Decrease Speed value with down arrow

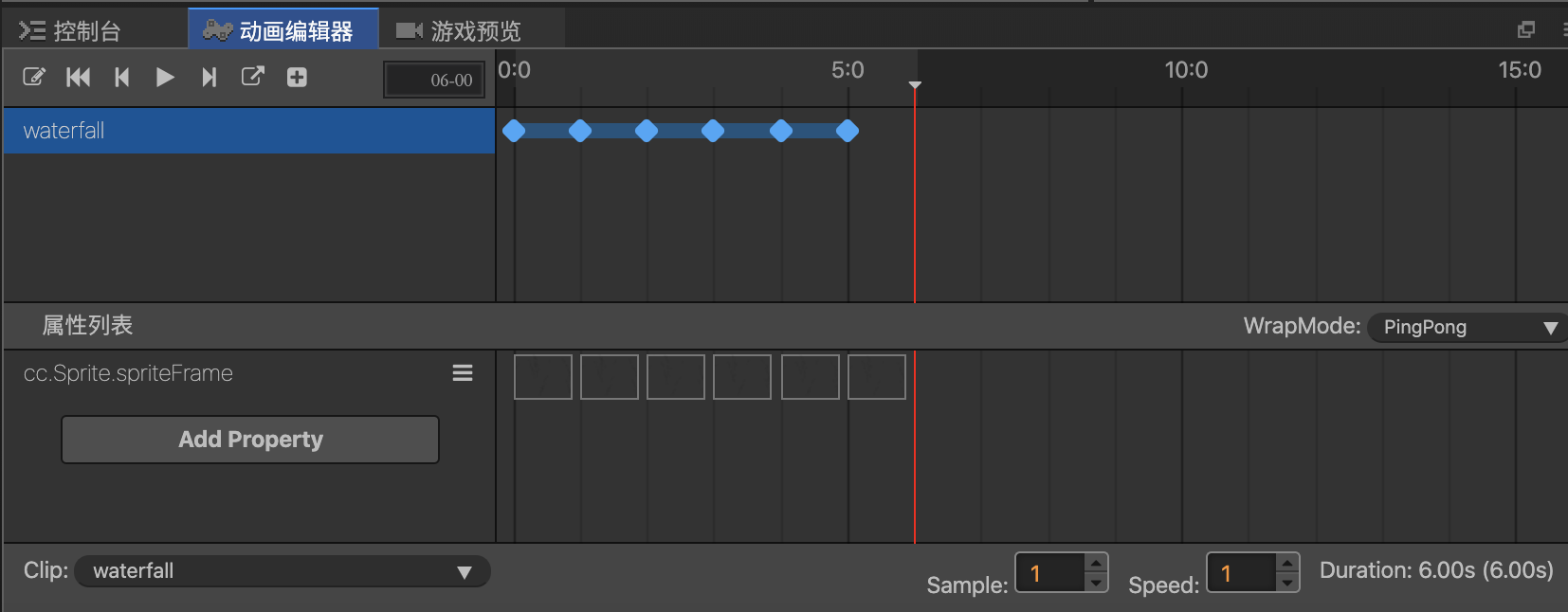tap(1287, 583)
